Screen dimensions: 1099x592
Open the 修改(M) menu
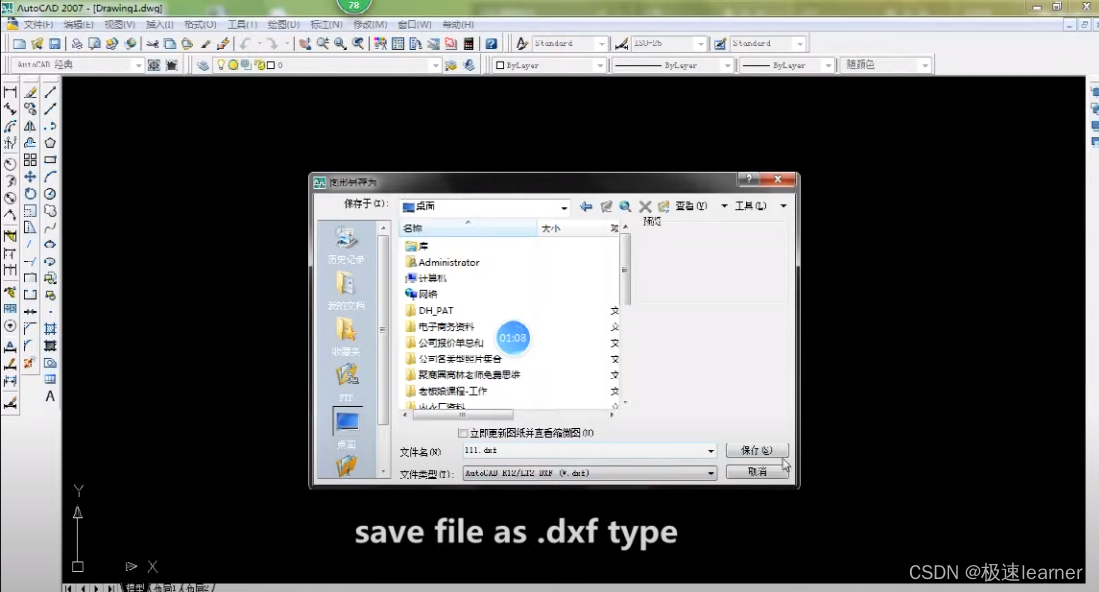click(370, 25)
